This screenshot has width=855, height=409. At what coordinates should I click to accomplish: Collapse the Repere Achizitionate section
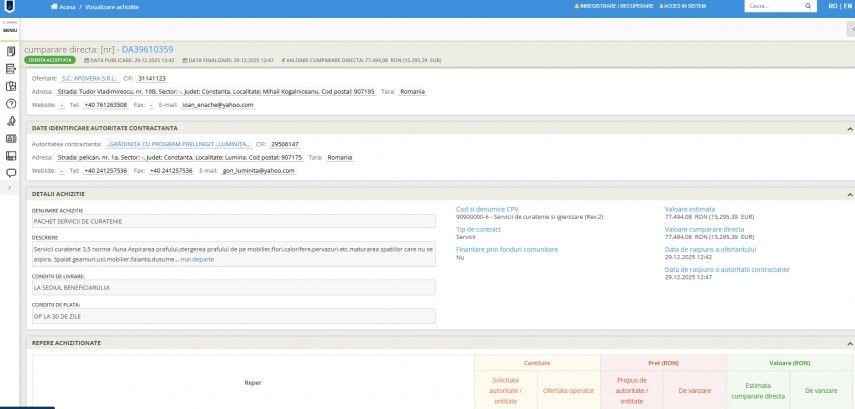(849, 343)
